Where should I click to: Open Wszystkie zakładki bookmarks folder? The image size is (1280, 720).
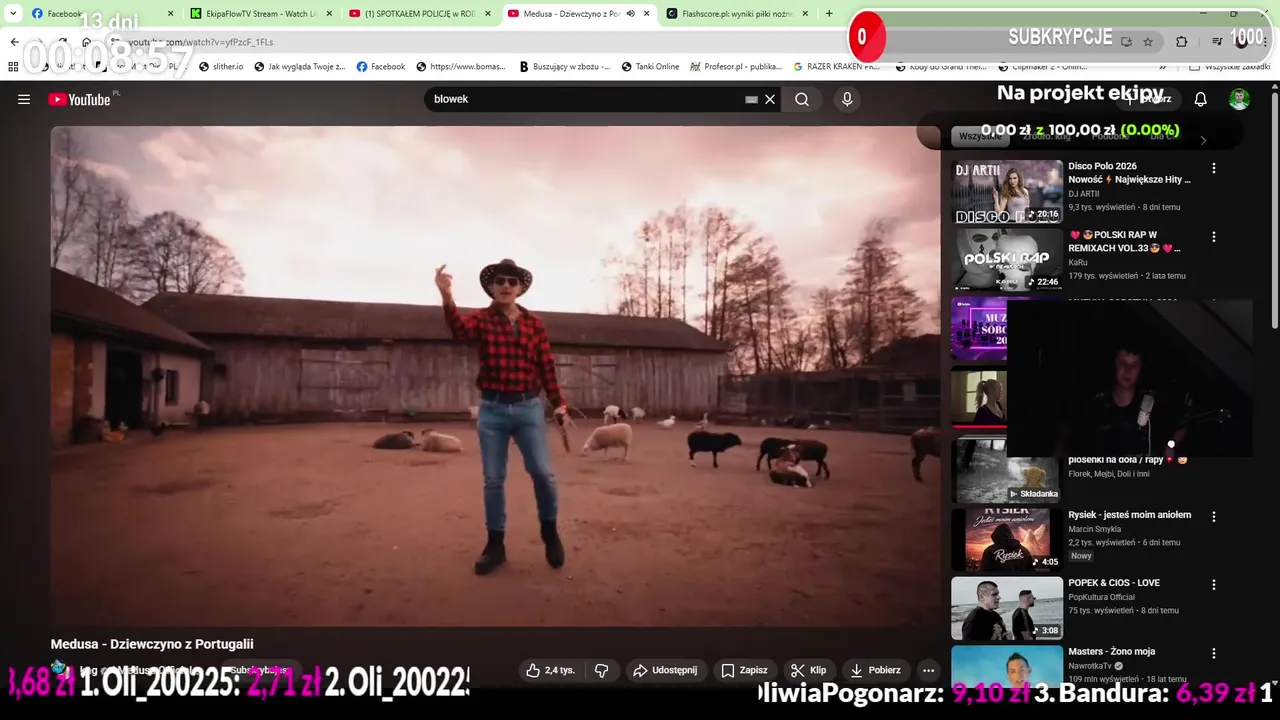(1230, 67)
